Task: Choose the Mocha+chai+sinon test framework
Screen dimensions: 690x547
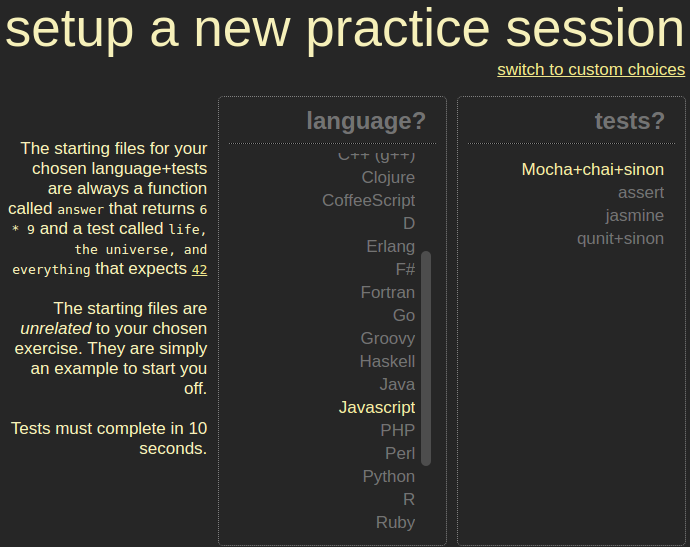Action: [x=592, y=170]
